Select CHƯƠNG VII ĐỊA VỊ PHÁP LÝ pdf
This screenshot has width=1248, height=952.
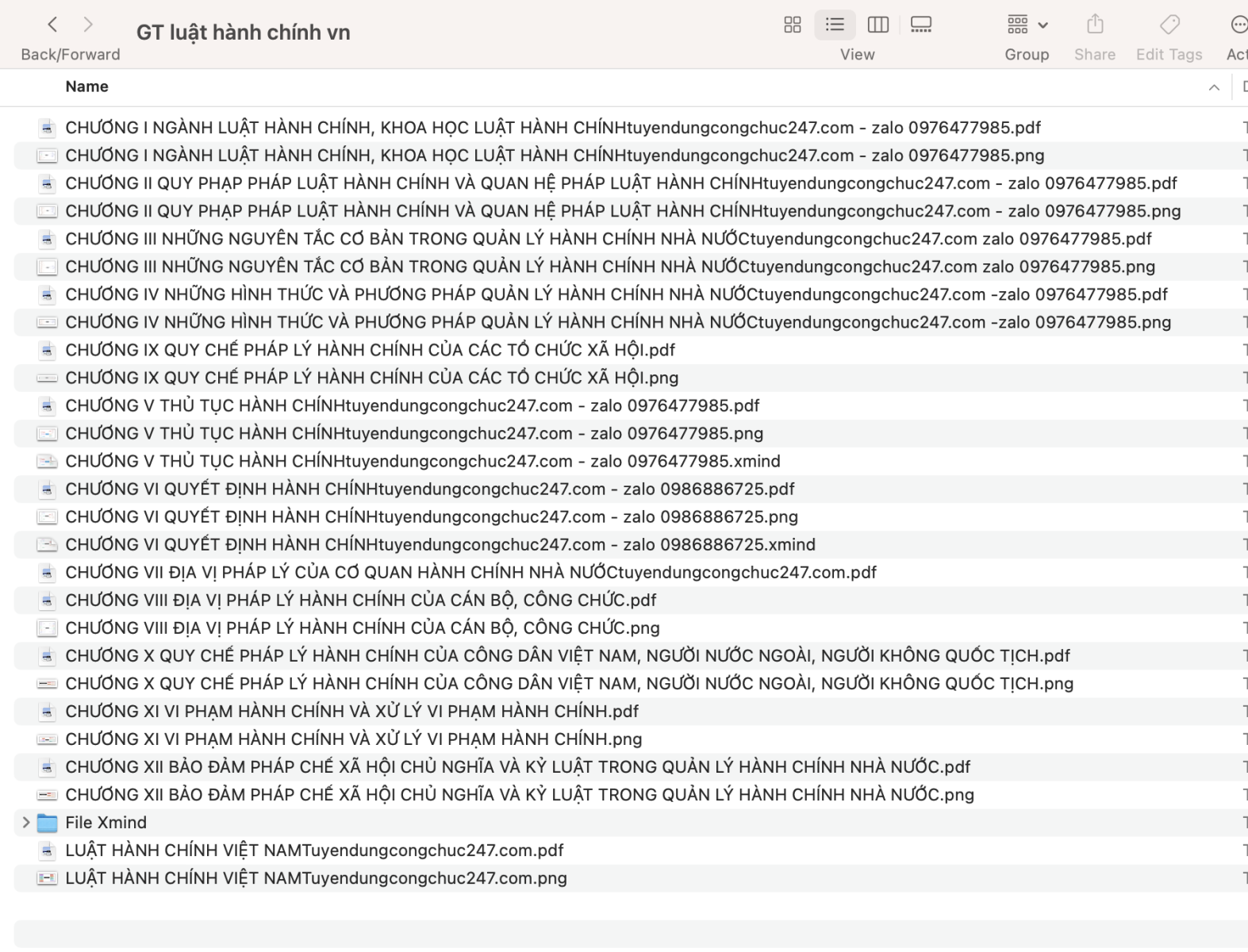[x=470, y=572]
